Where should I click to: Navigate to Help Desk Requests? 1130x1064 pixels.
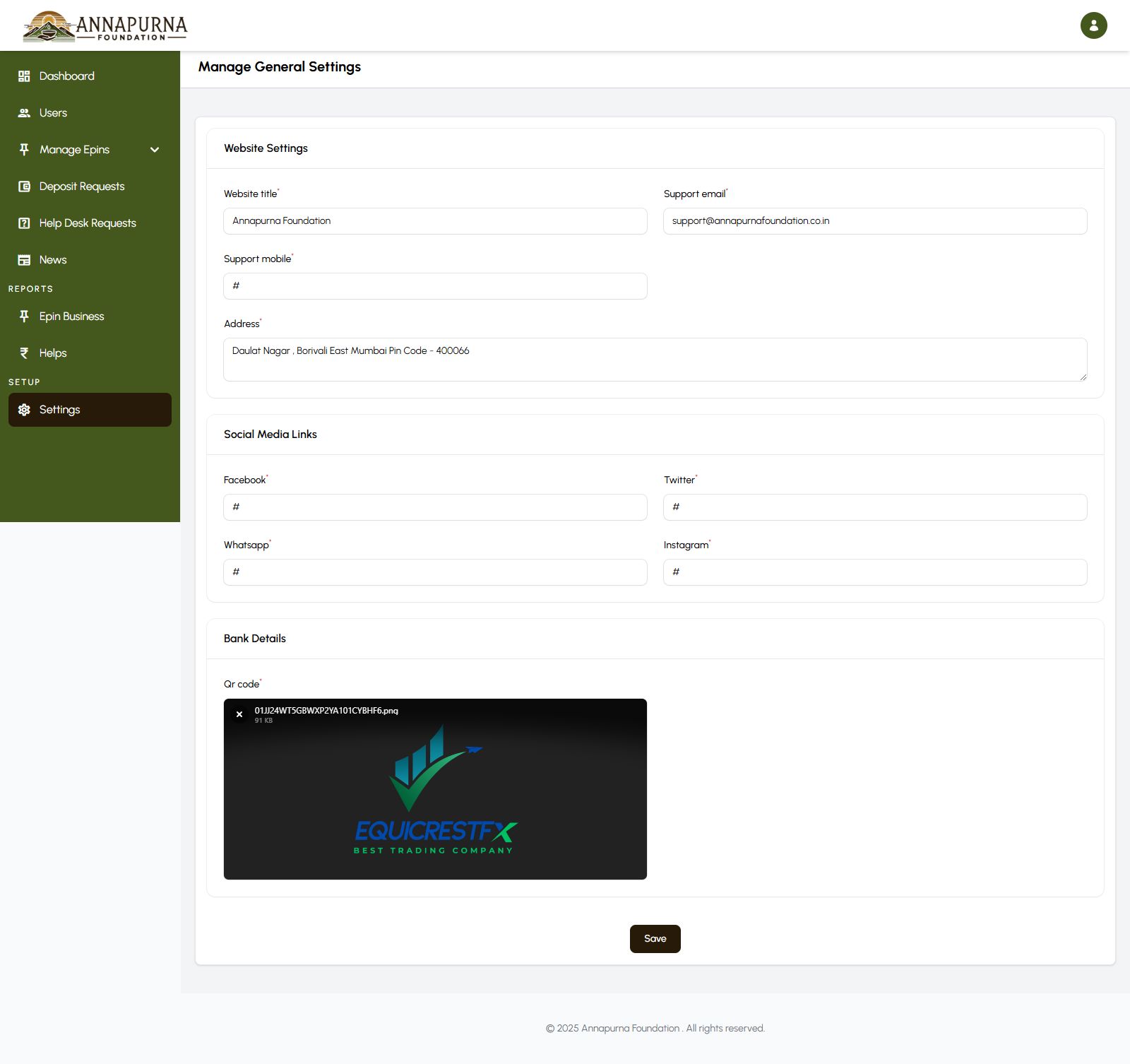click(x=90, y=223)
